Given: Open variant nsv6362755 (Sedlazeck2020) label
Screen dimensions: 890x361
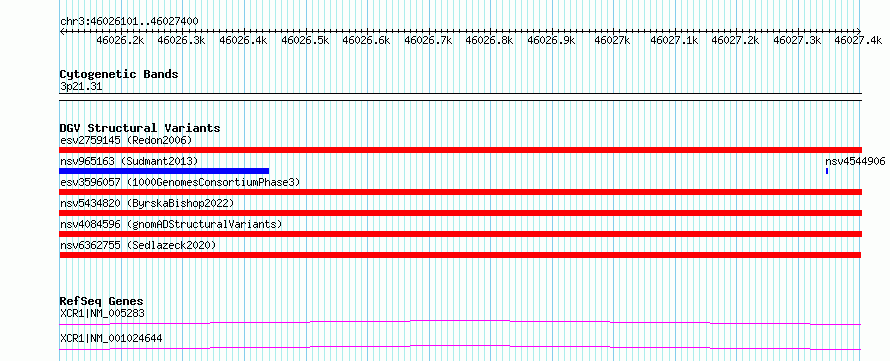Looking at the screenshot, I should tap(138, 245).
